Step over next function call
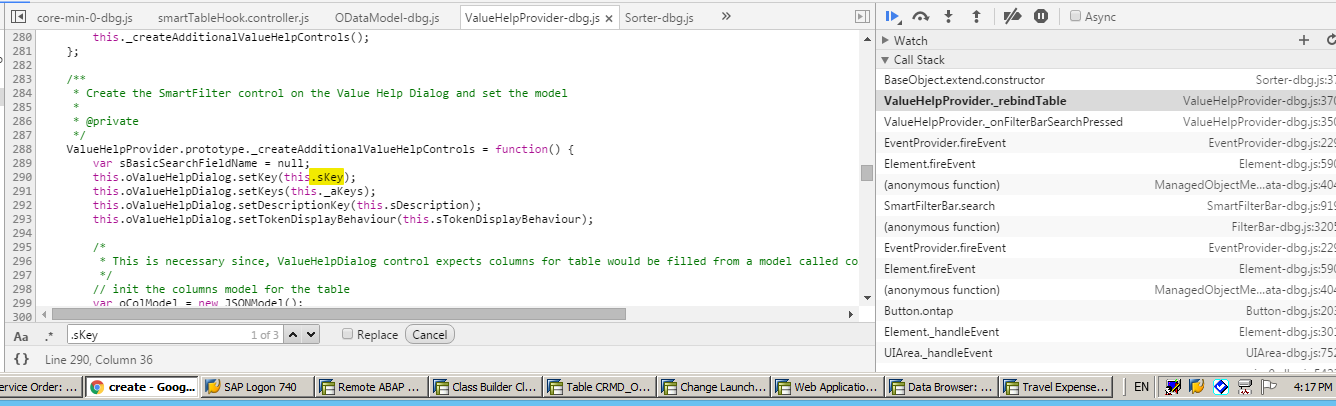Screen dimensions: 1336x406 tap(921, 16)
